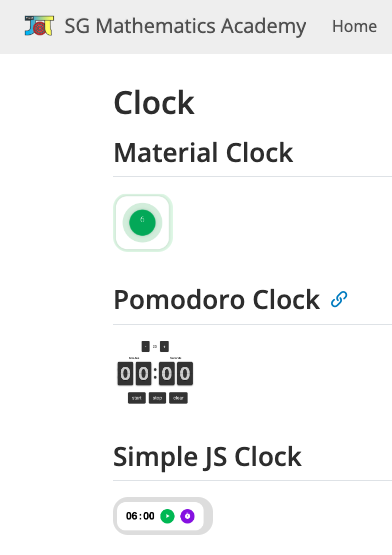
Task: Start the Pomodoro timer
Action: click(x=137, y=398)
